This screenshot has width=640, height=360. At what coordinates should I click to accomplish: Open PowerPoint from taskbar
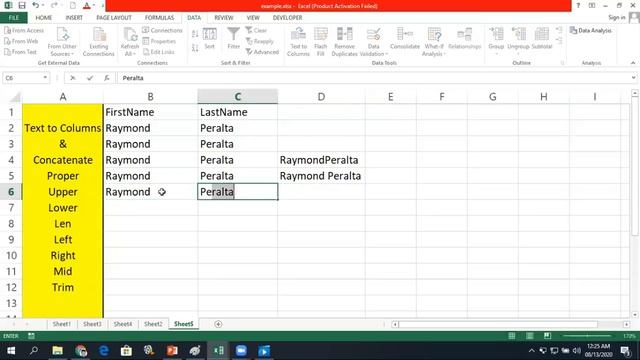click(x=172, y=351)
